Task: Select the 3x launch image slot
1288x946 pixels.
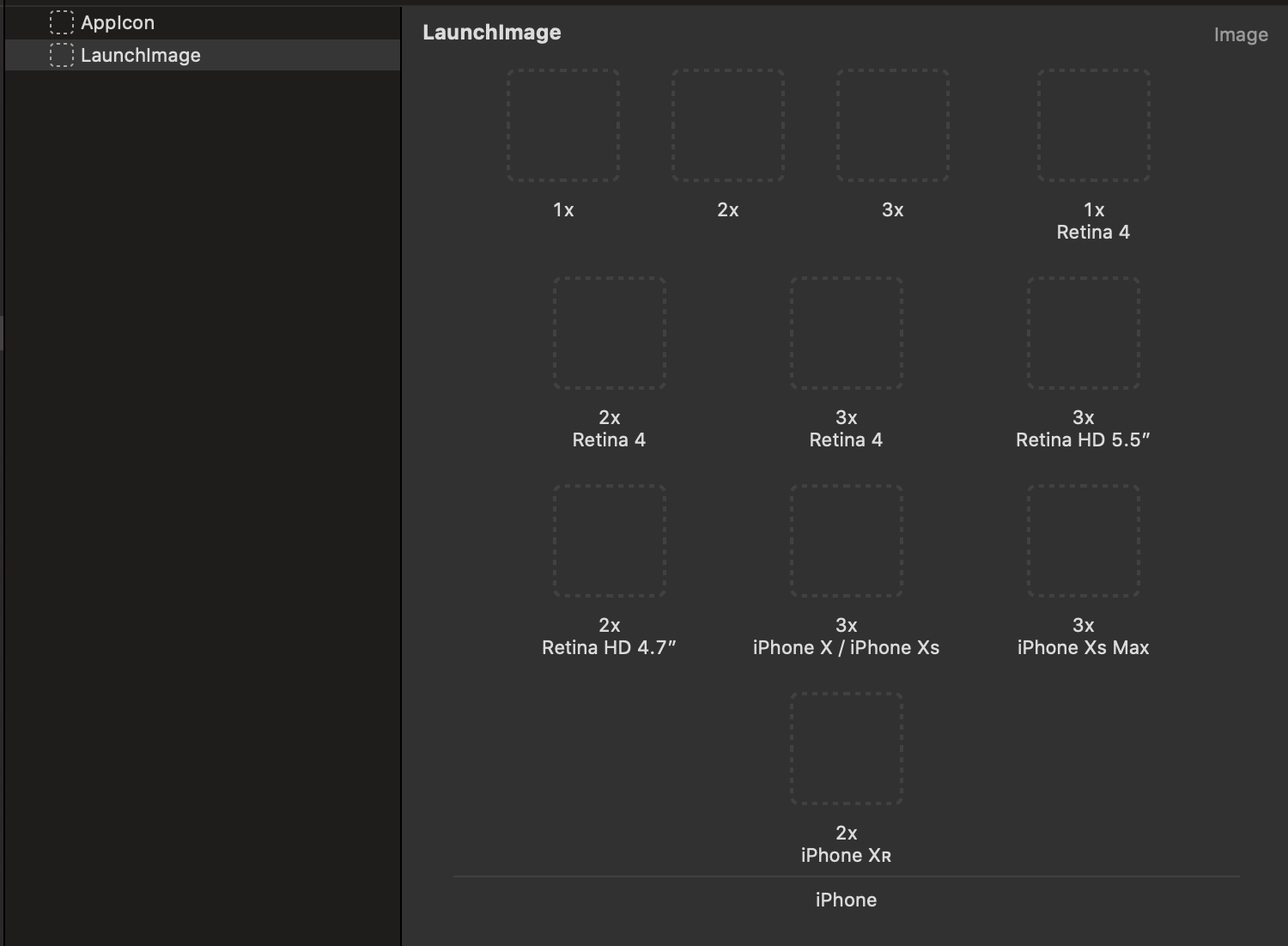Action: (x=893, y=125)
